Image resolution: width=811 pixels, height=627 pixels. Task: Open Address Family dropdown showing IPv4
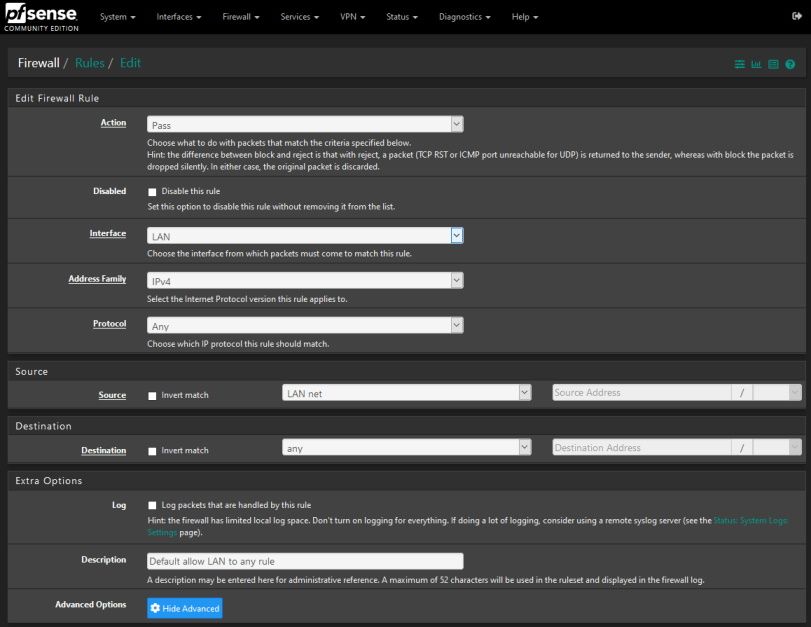(305, 280)
